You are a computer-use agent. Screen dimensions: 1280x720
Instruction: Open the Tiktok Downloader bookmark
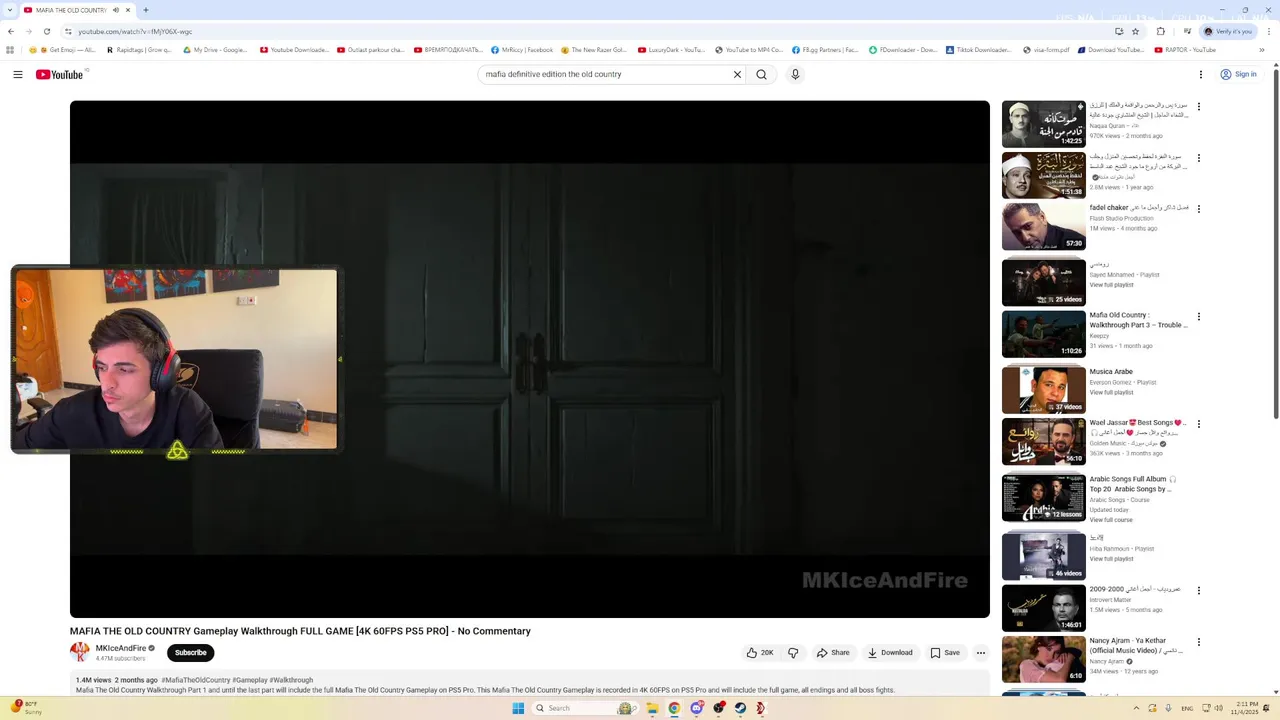pos(979,50)
